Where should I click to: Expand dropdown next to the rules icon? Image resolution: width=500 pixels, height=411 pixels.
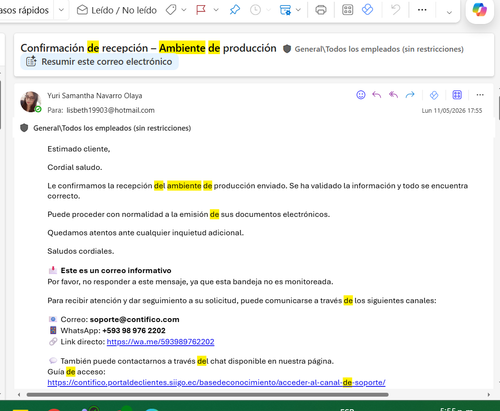click(298, 10)
